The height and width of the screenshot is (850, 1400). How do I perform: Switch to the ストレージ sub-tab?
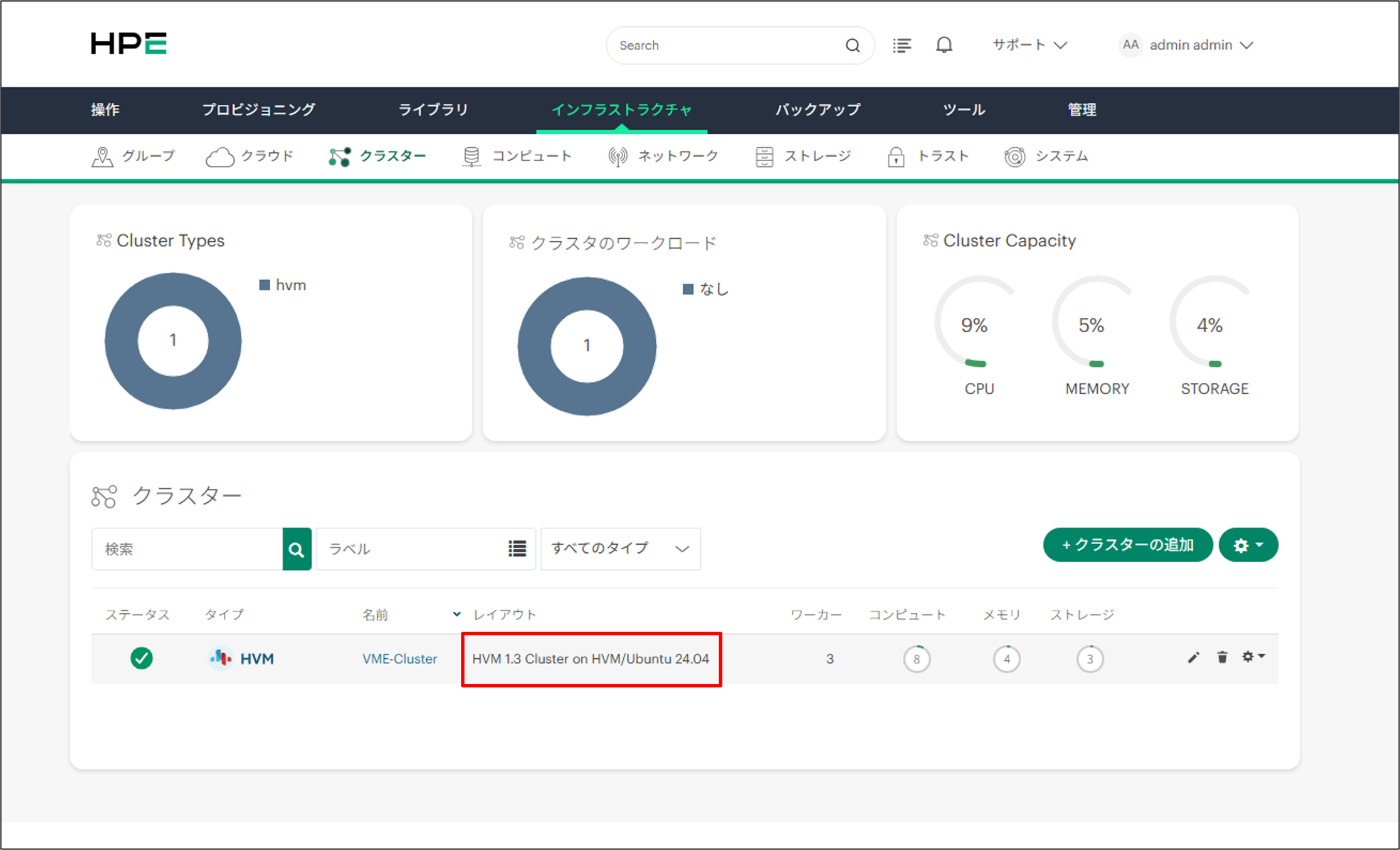803,156
